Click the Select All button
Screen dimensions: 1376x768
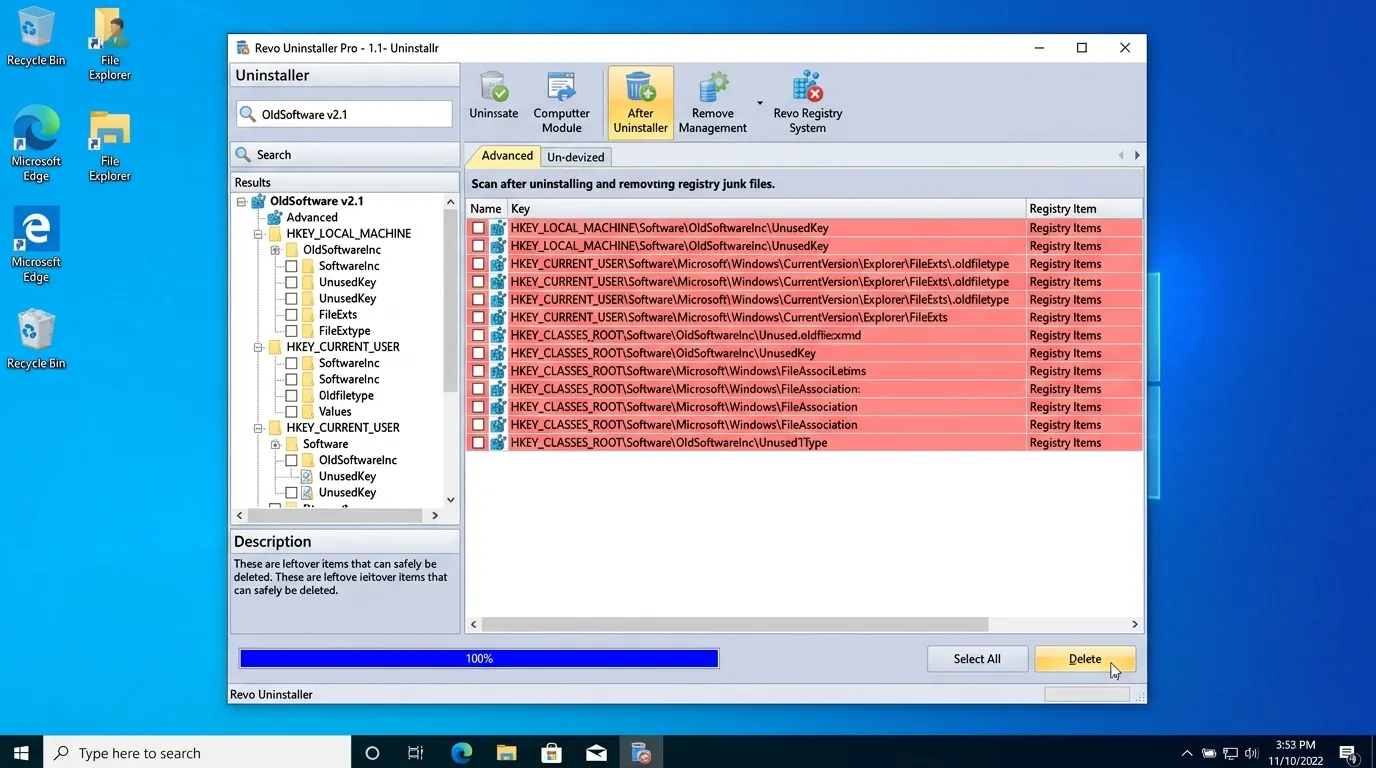coord(977,659)
